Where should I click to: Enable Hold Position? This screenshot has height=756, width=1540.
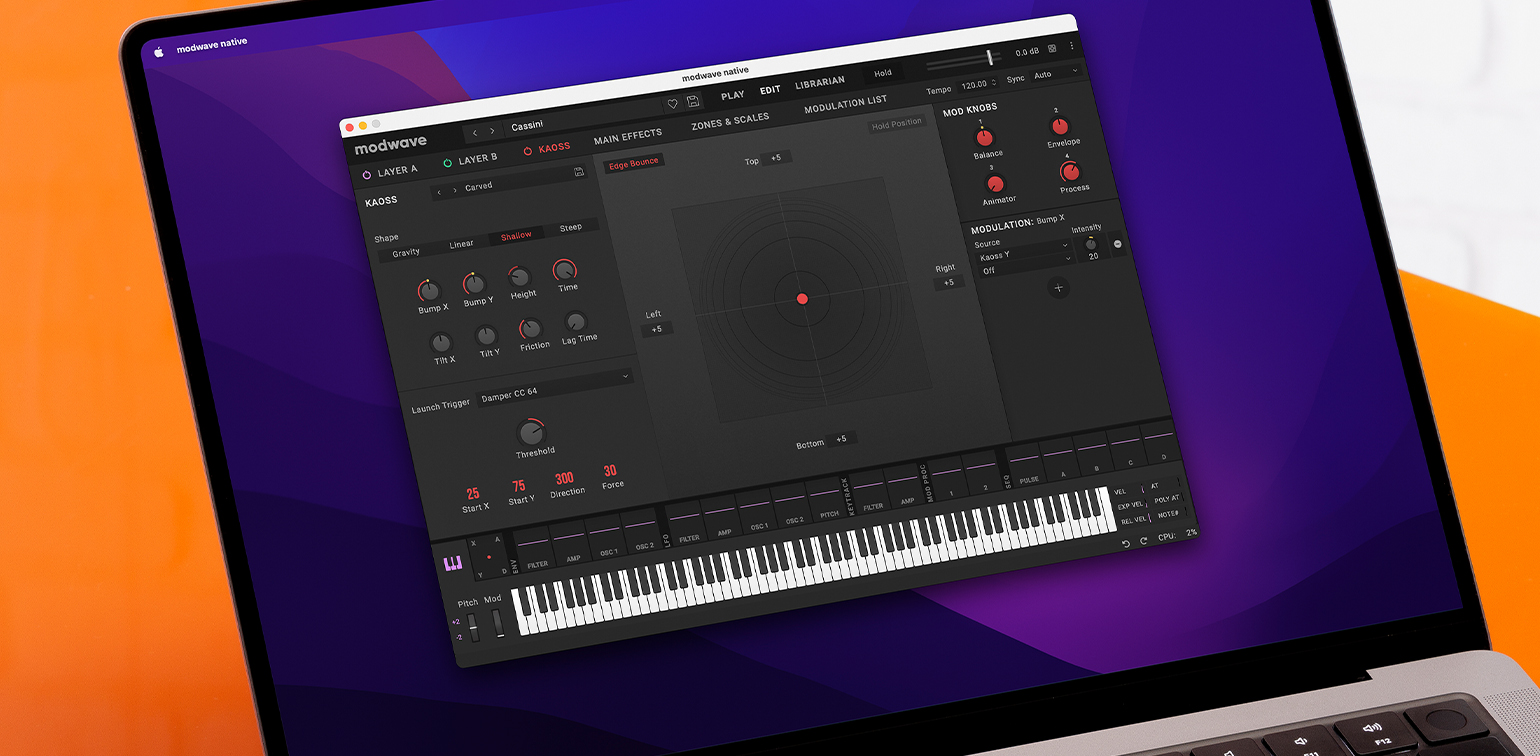(x=896, y=125)
